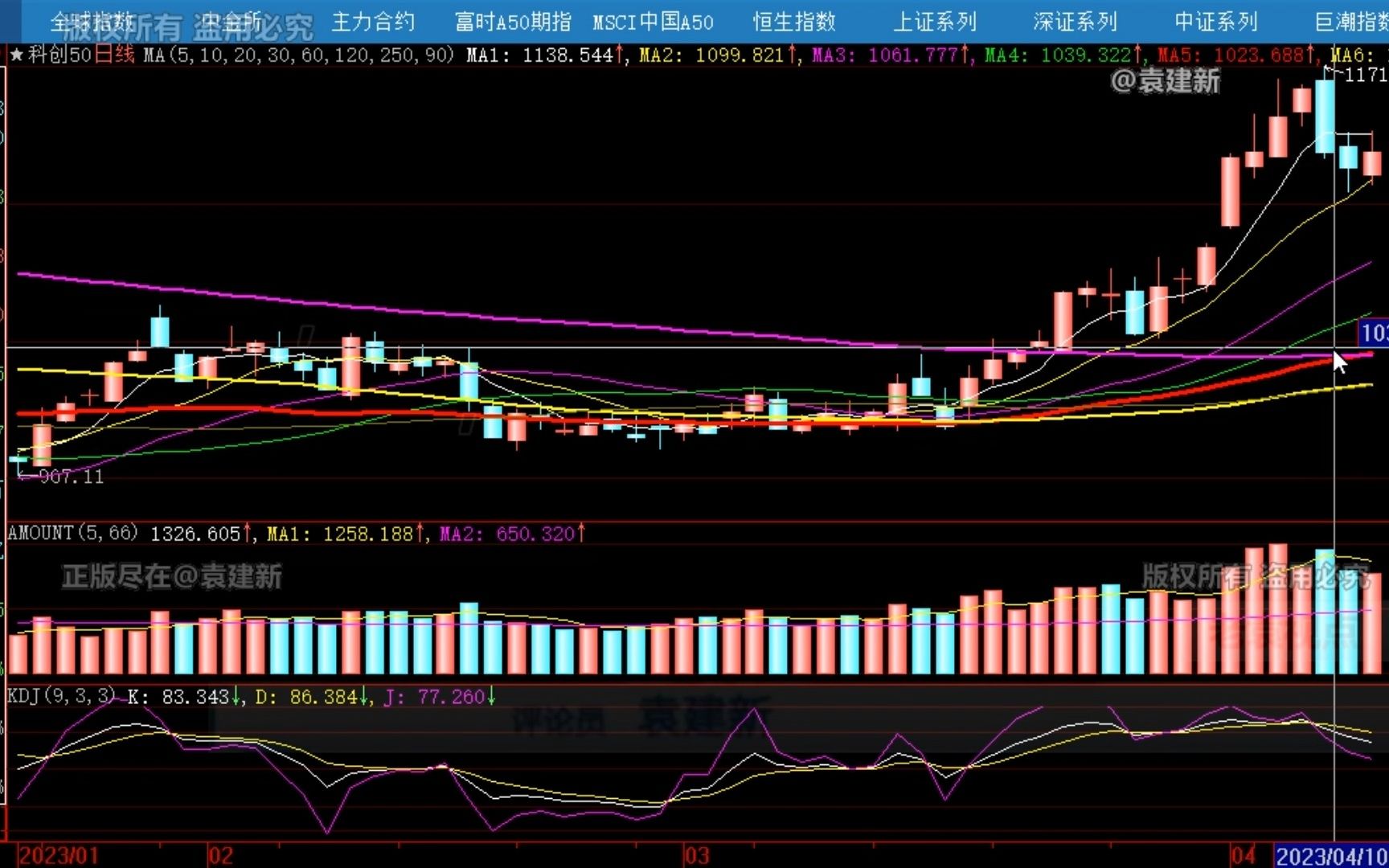
Task: Click the 04 month marker on timeline
Action: coord(1244,855)
